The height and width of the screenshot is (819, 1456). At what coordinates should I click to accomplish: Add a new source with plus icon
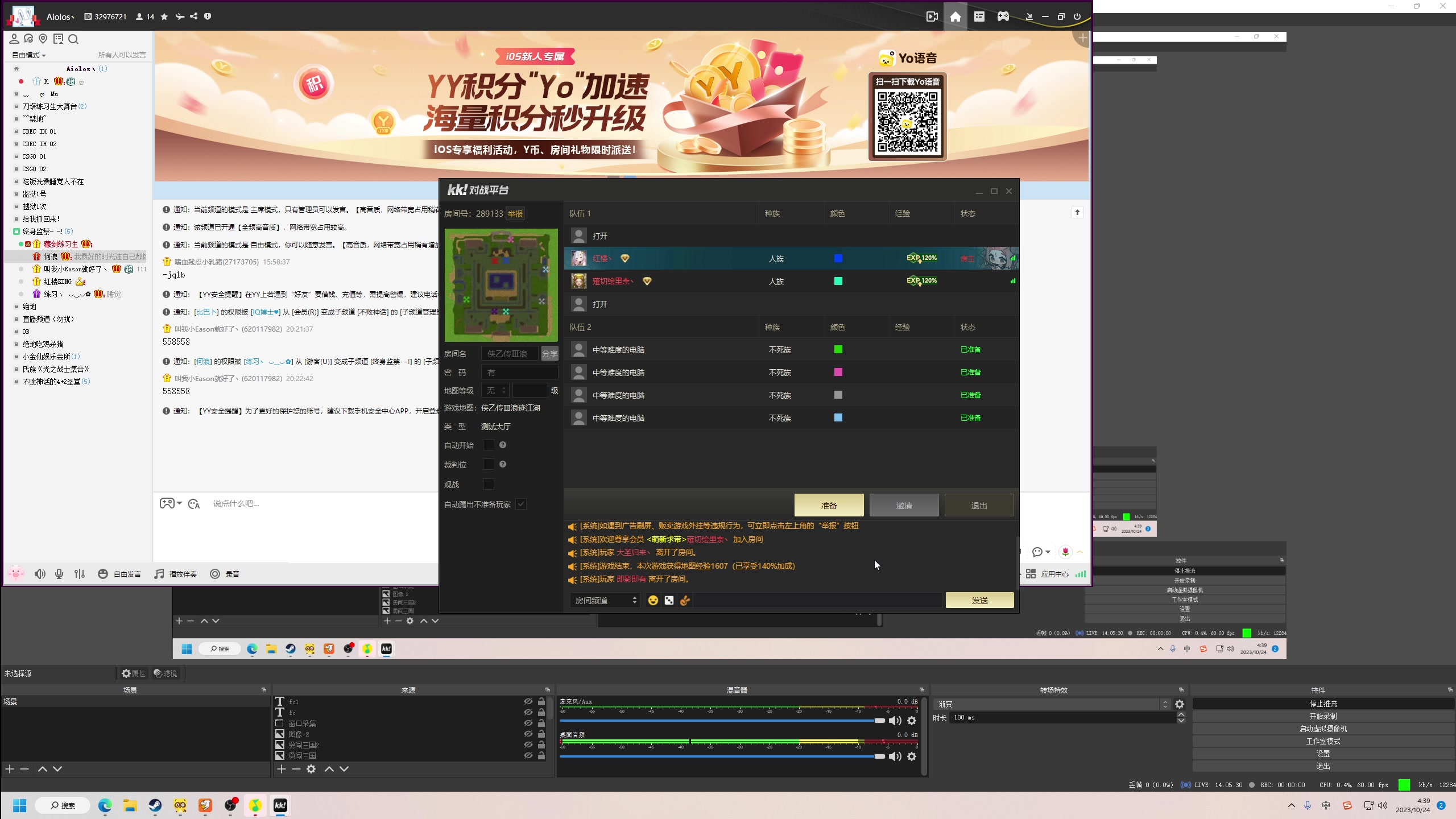click(282, 769)
